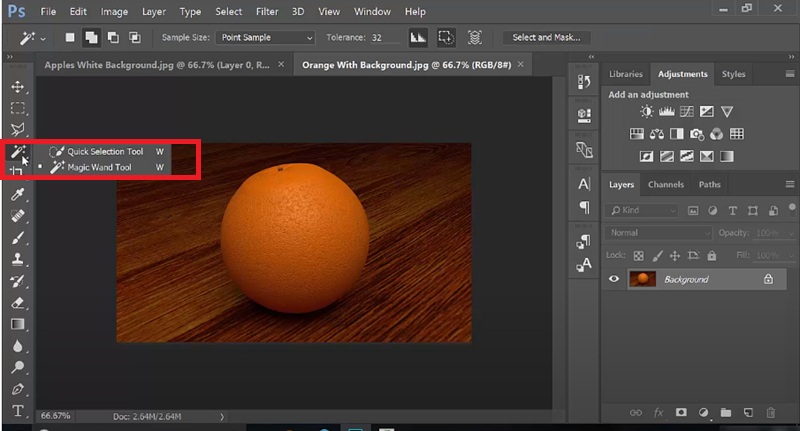The width and height of the screenshot is (800, 431).
Task: Open the Window menu
Action: click(x=372, y=11)
